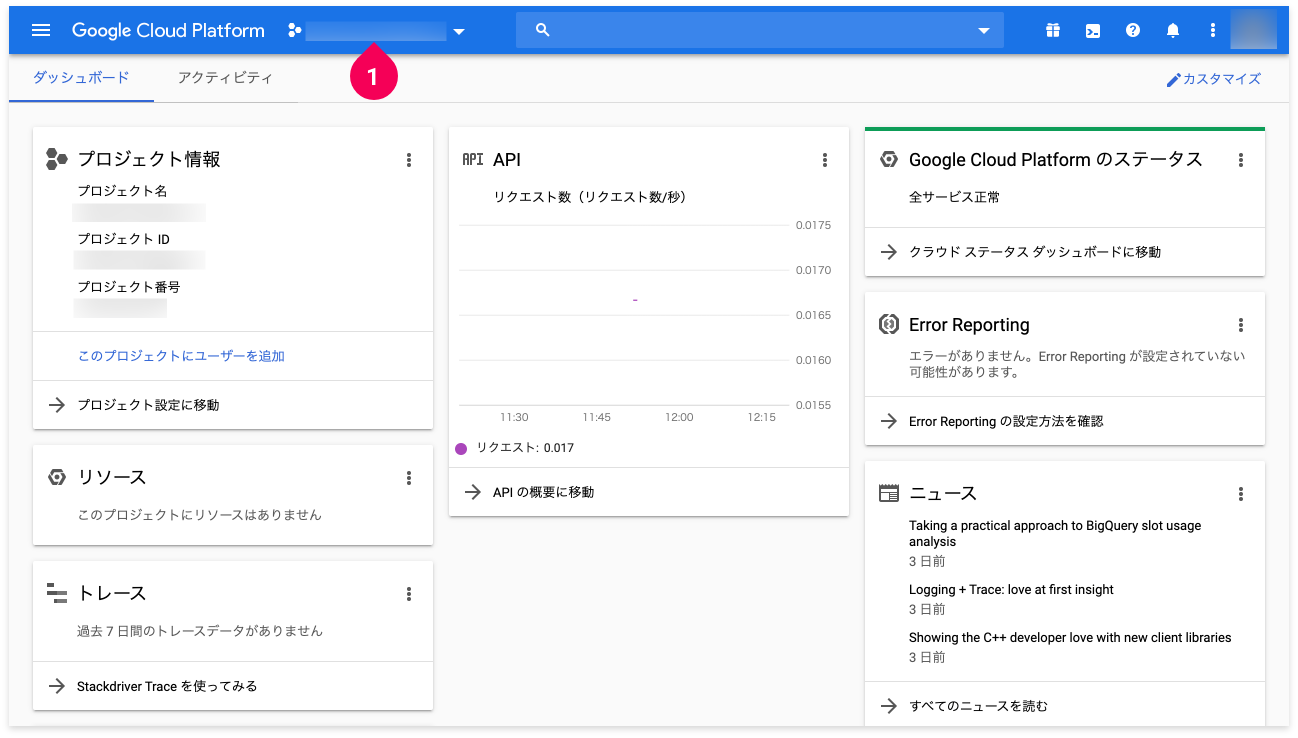The width and height of the screenshot is (1298, 738).
Task: Click the プロジェクト ID label
Action: [x=124, y=239]
